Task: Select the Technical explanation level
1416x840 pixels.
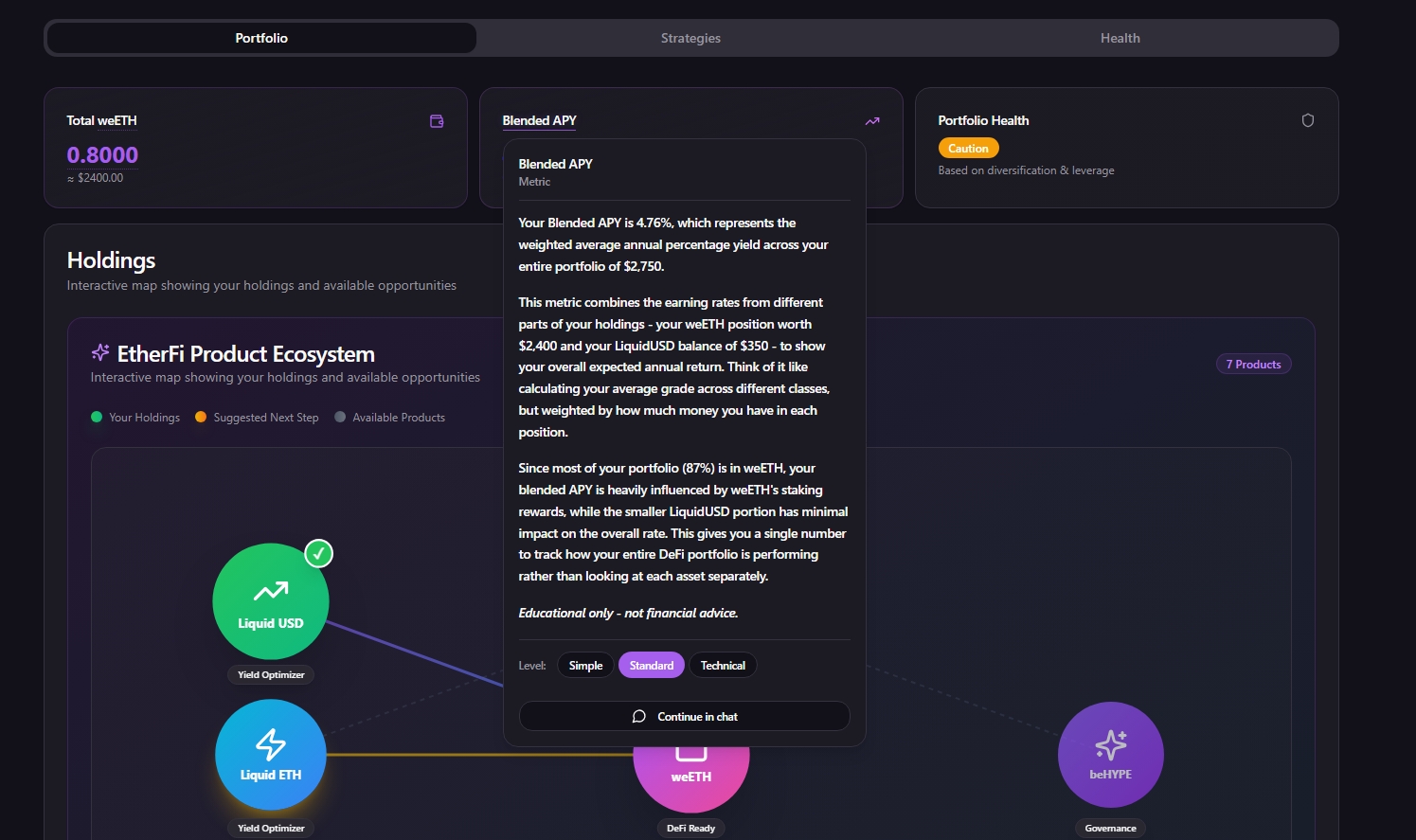Action: click(723, 666)
